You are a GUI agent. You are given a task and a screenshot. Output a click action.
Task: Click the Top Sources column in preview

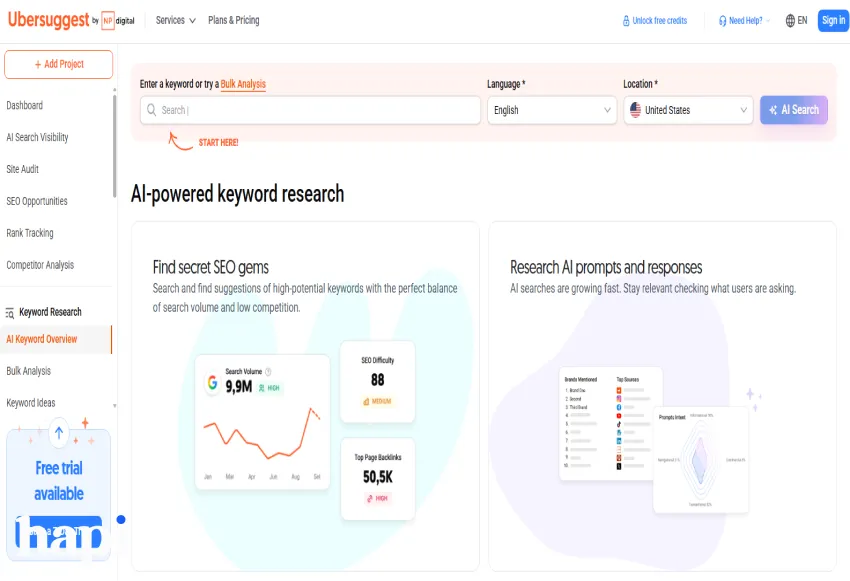click(x=632, y=423)
